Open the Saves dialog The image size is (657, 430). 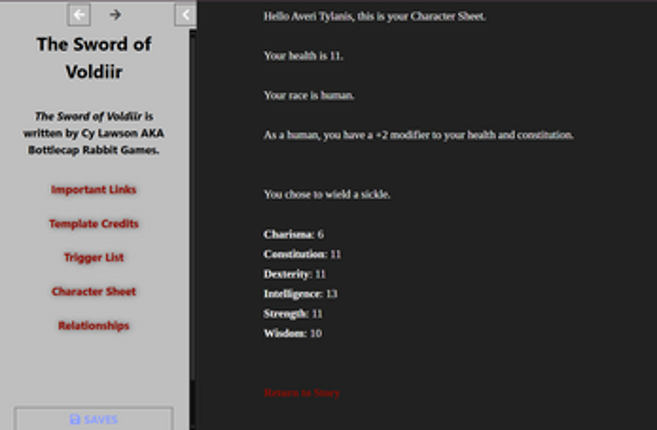94,419
